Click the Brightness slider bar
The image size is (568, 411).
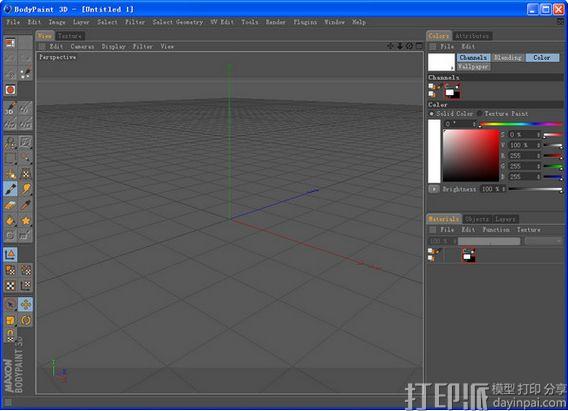[x=535, y=189]
